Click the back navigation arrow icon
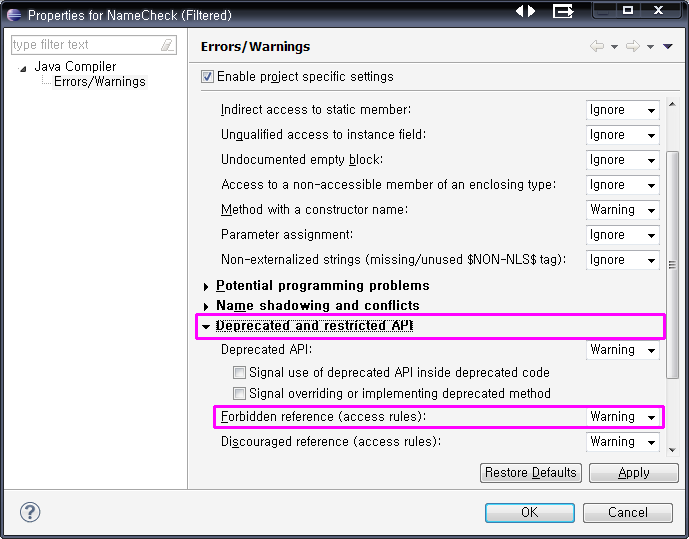689x539 pixels. [x=596, y=46]
